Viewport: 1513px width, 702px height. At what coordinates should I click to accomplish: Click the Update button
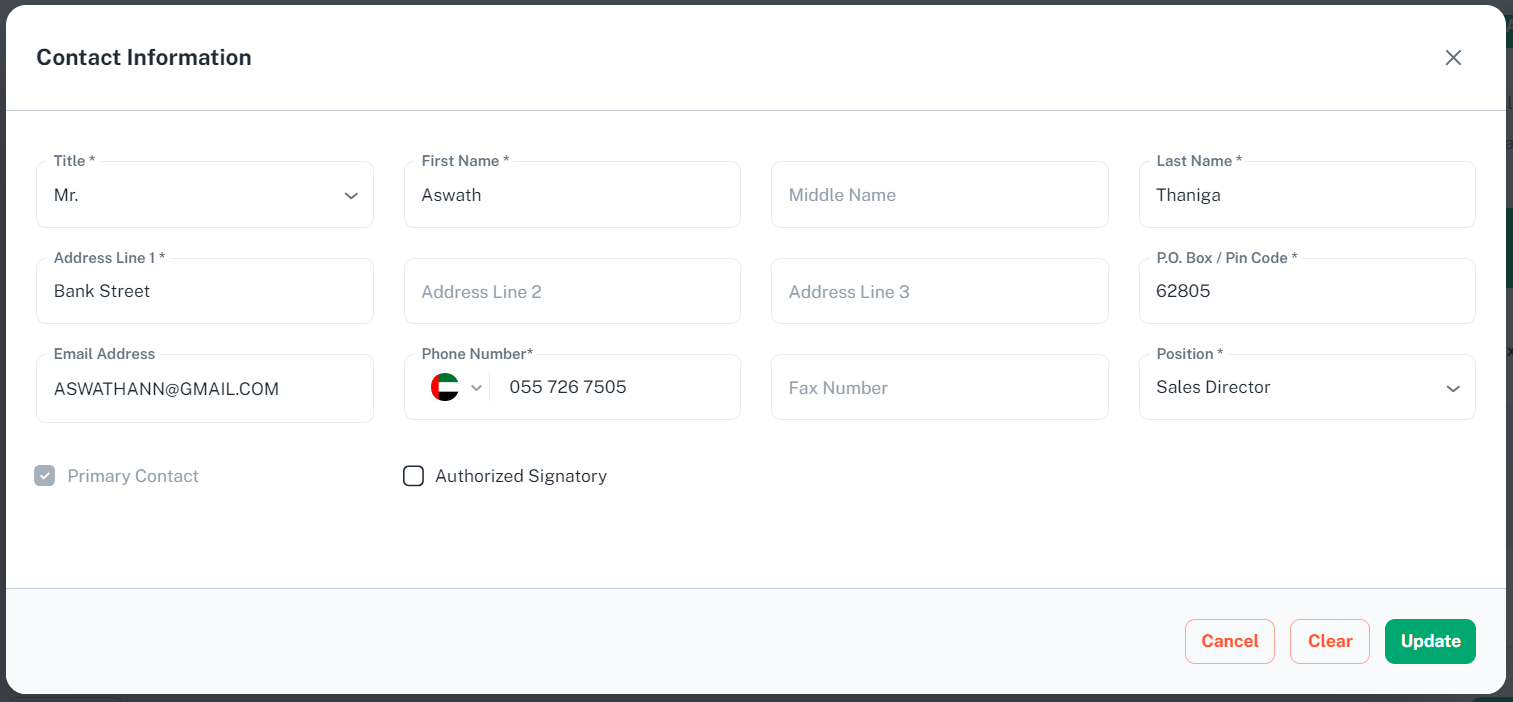click(1429, 641)
